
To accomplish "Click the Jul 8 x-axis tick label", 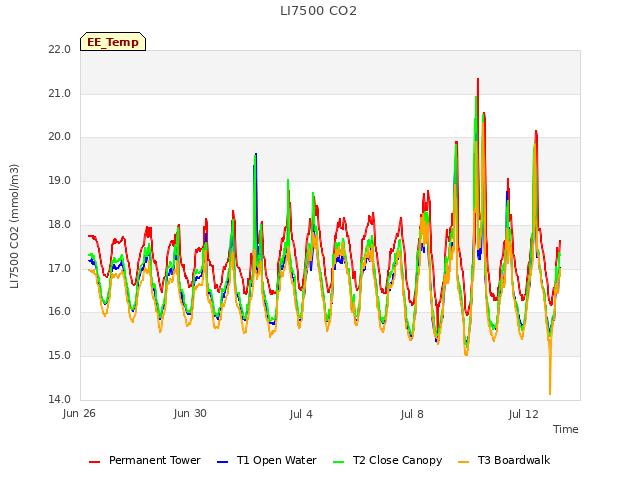I will pos(412,414).
